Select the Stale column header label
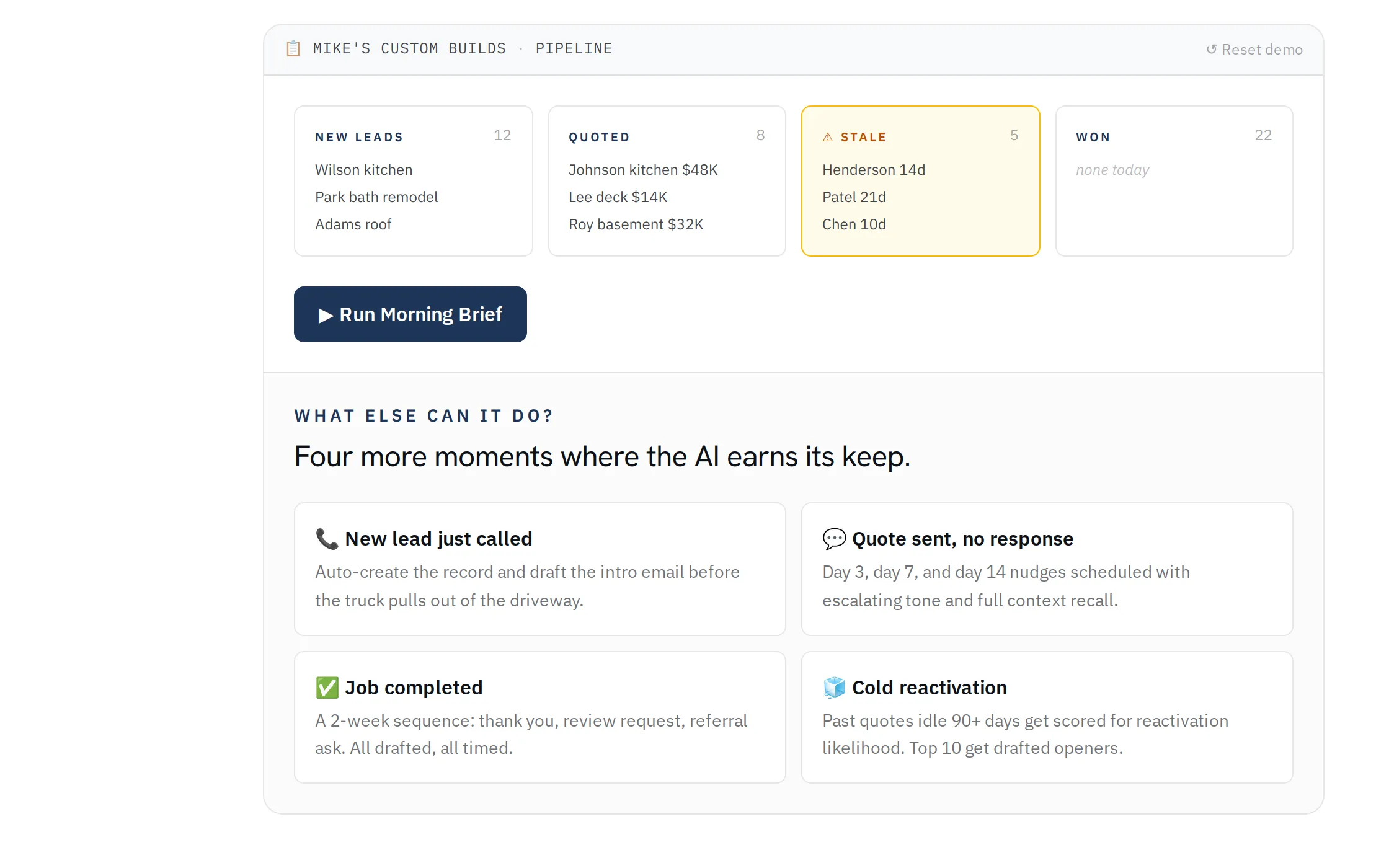Screen dimensions: 1389x868 point(863,137)
